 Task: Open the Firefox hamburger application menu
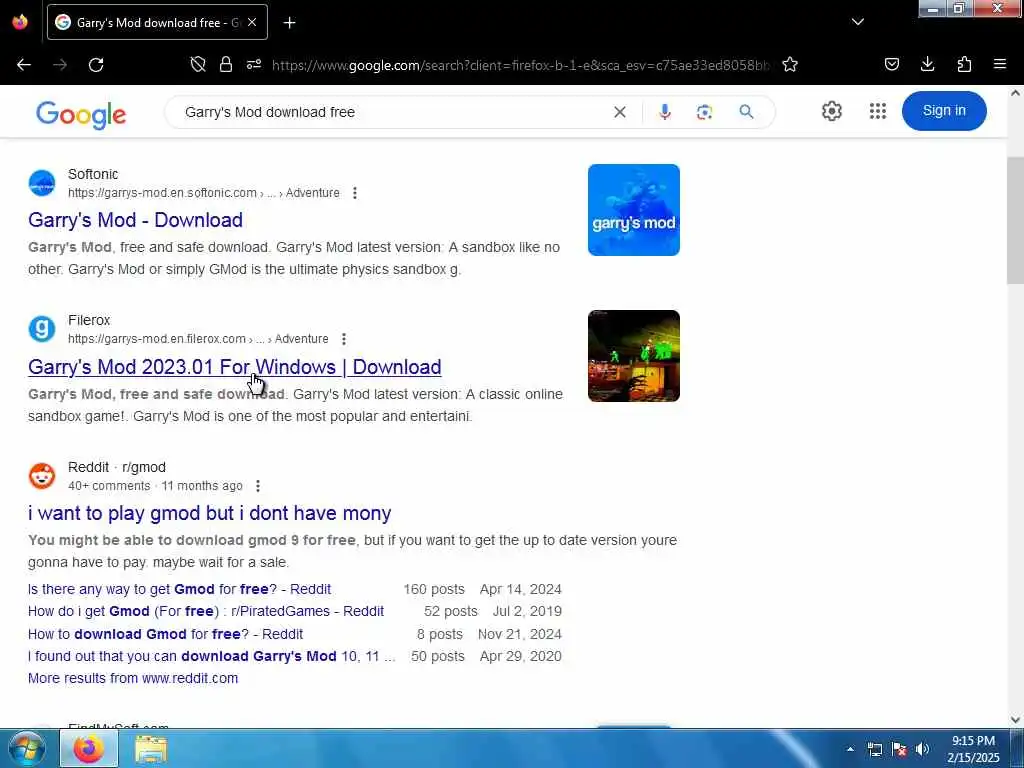999,64
